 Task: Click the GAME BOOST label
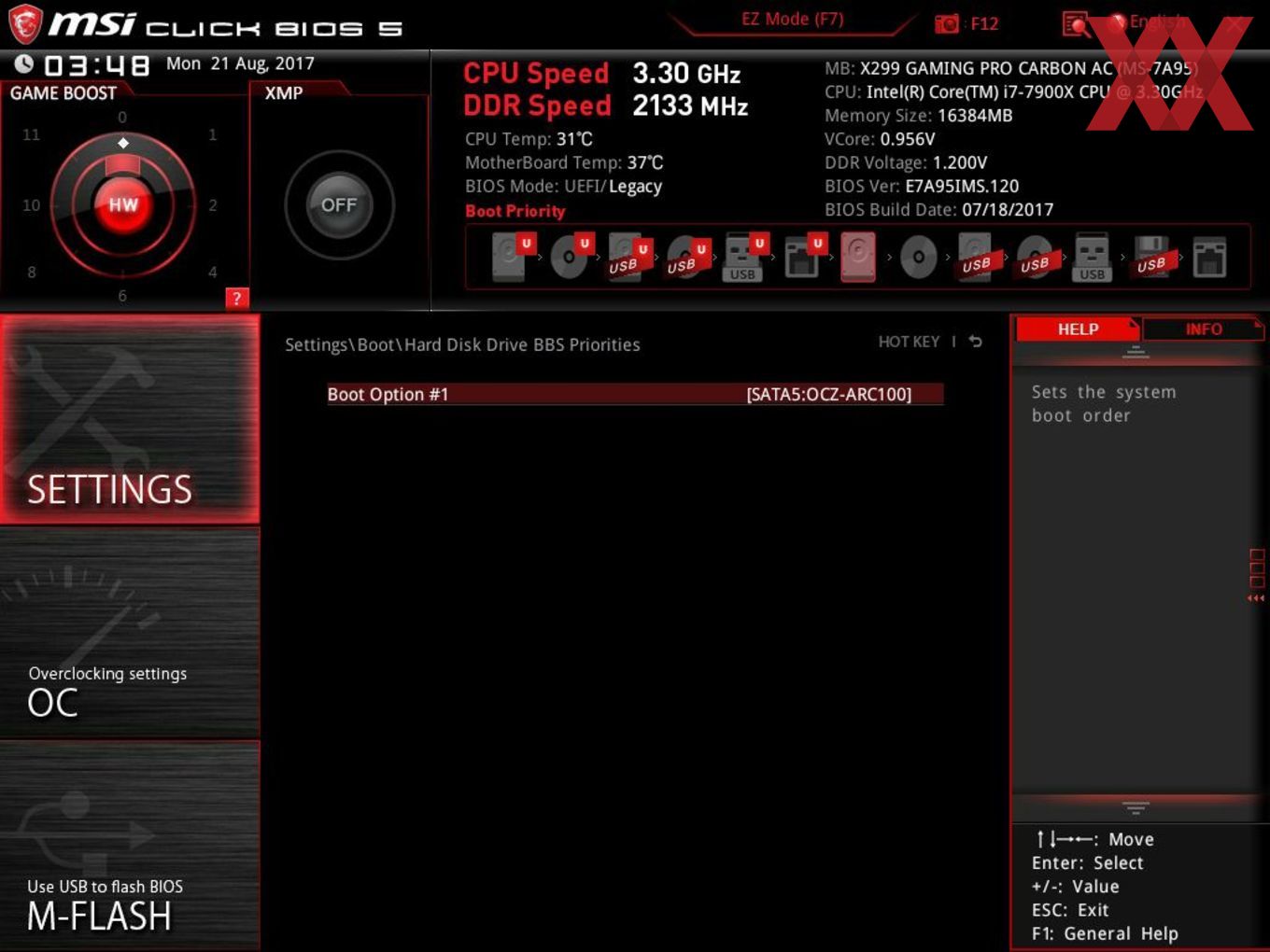click(63, 92)
